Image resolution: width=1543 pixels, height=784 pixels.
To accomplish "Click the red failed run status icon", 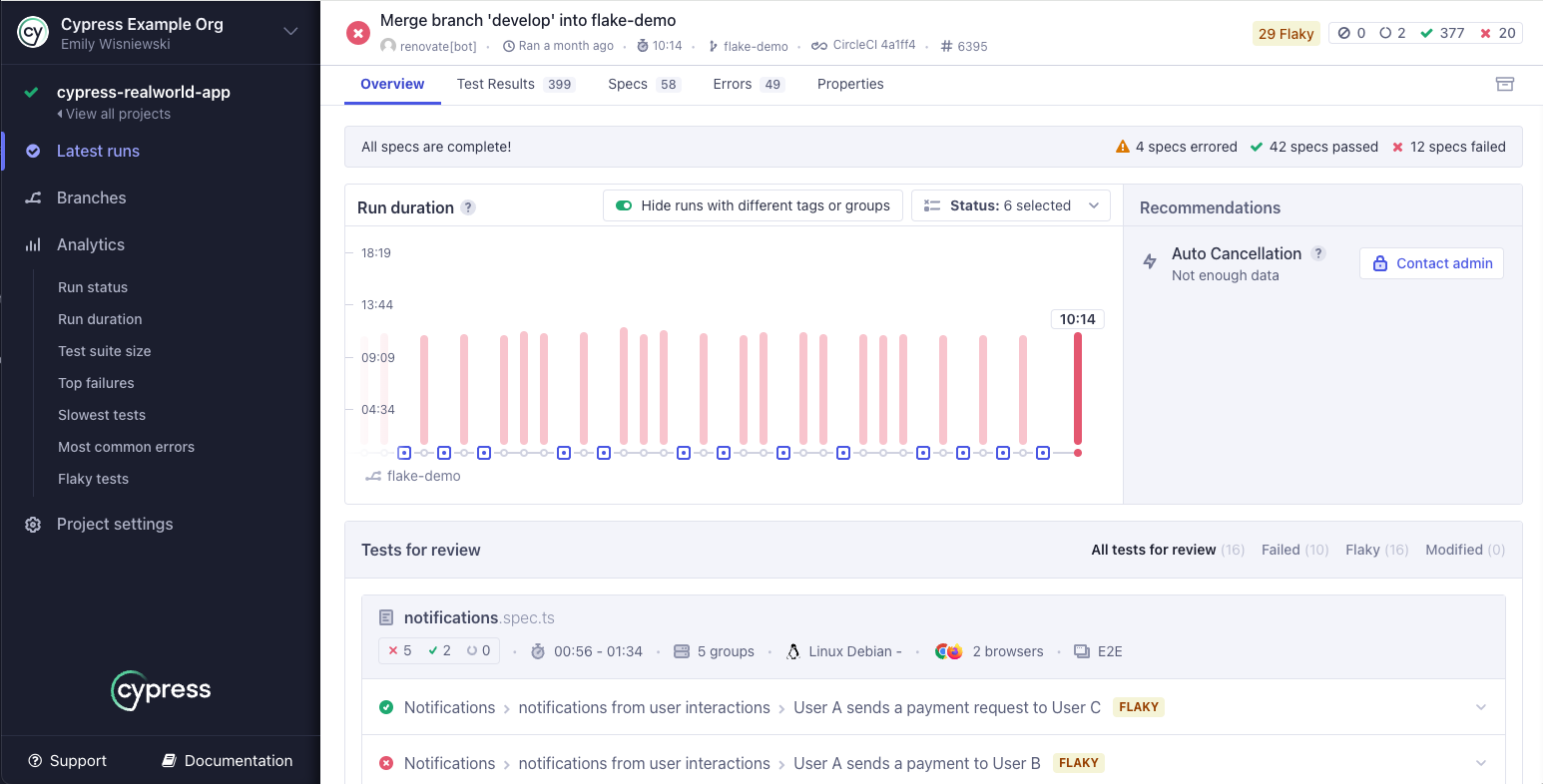I will [x=358, y=33].
